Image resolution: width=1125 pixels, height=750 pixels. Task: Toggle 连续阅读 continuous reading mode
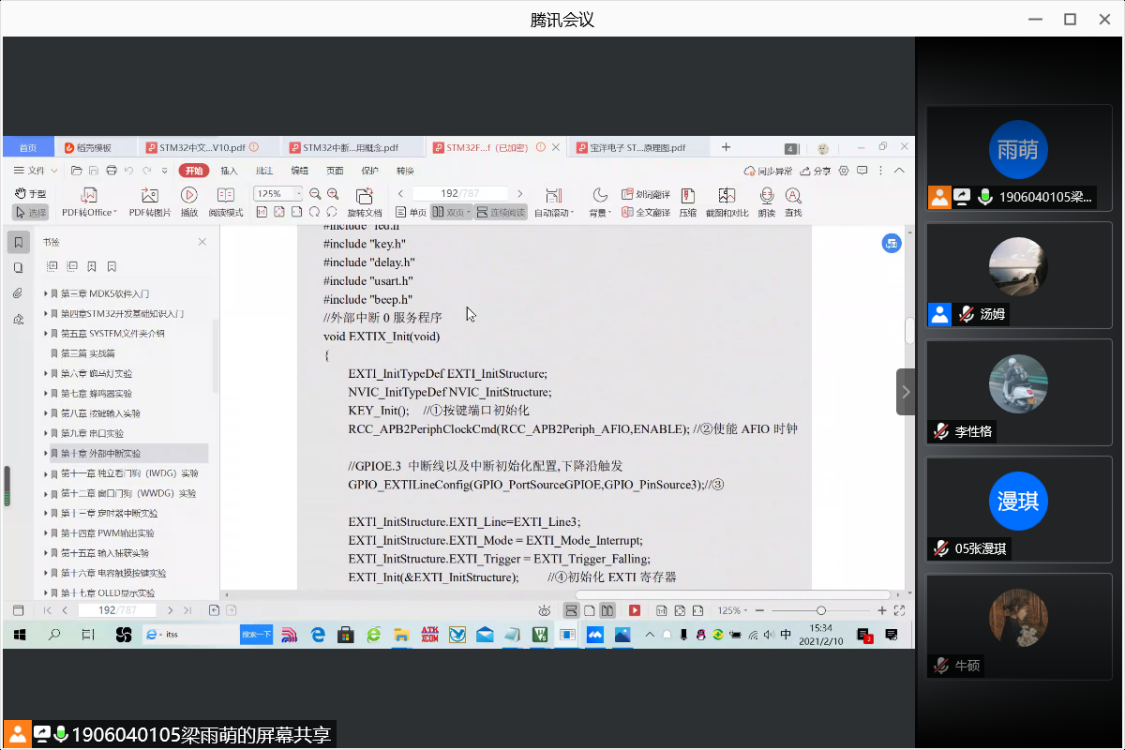[x=500, y=212]
